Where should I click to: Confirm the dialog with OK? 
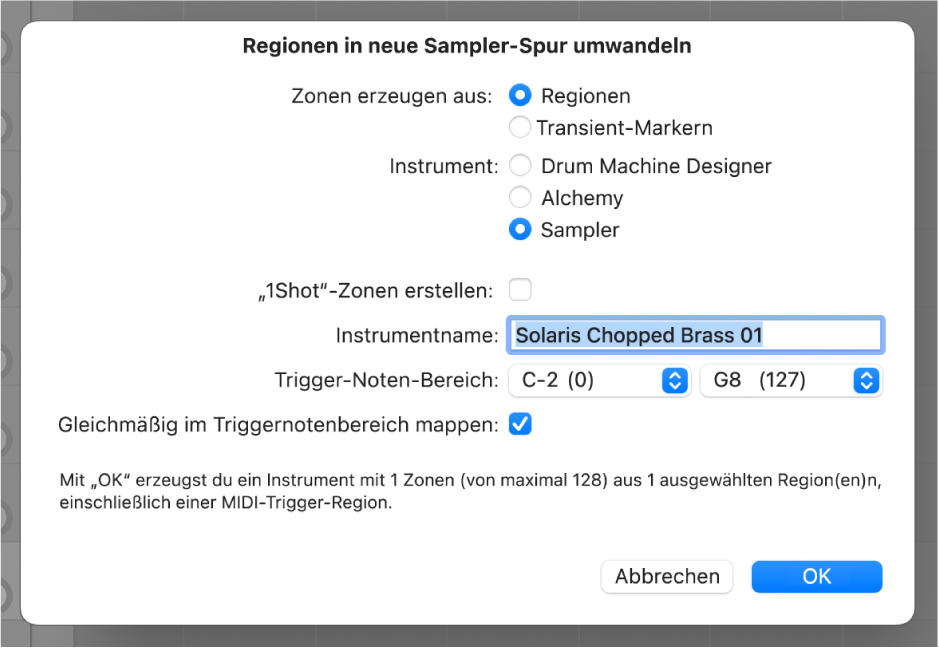point(816,577)
